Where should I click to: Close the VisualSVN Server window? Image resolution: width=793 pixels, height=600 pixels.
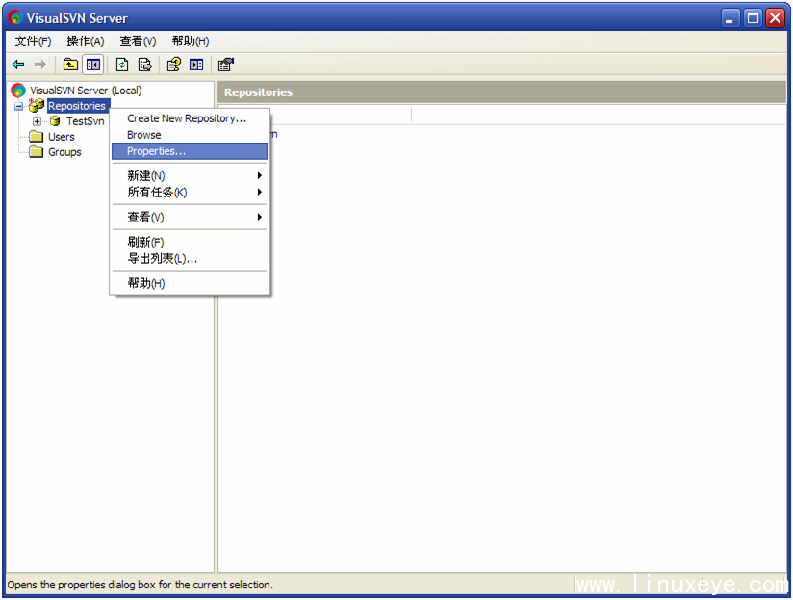coord(775,19)
